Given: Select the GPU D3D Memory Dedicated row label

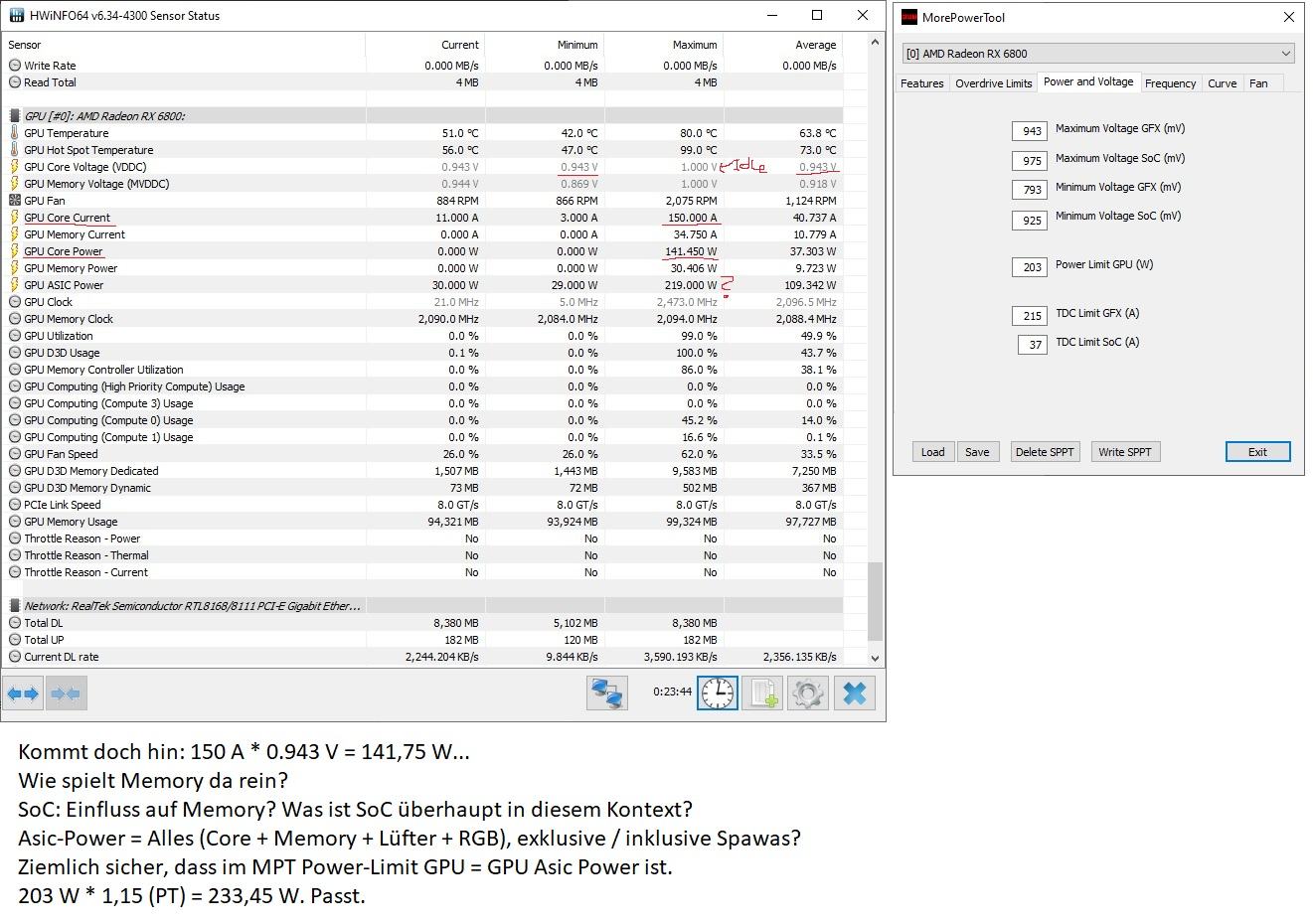Looking at the screenshot, I should 91,471.
